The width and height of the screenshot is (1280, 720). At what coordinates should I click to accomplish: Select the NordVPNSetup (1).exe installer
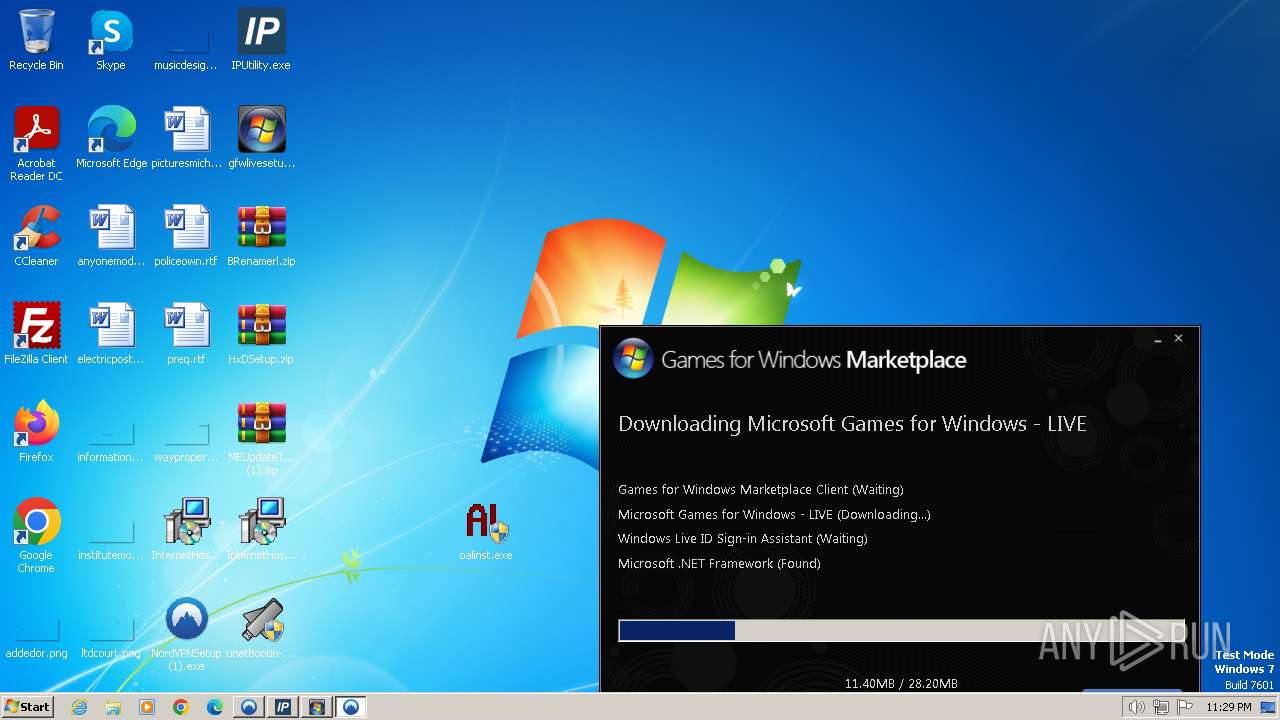click(186, 634)
